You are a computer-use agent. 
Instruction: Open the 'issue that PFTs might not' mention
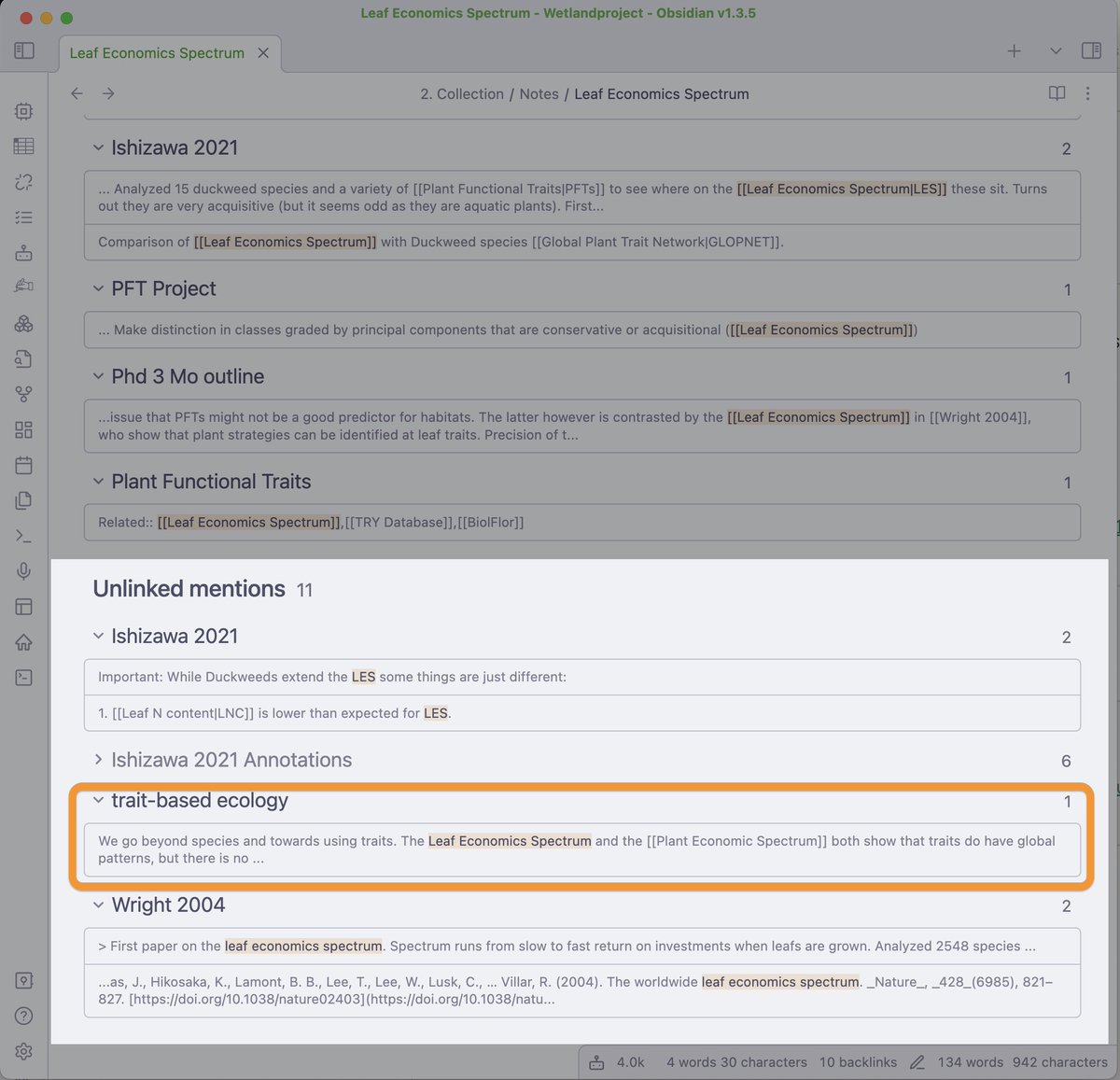click(x=582, y=426)
